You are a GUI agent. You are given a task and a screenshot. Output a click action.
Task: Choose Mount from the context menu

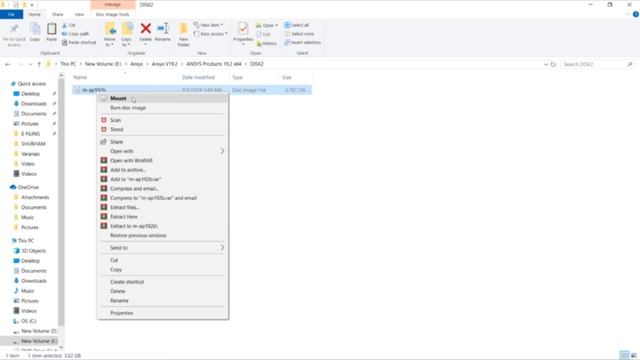(x=162, y=98)
